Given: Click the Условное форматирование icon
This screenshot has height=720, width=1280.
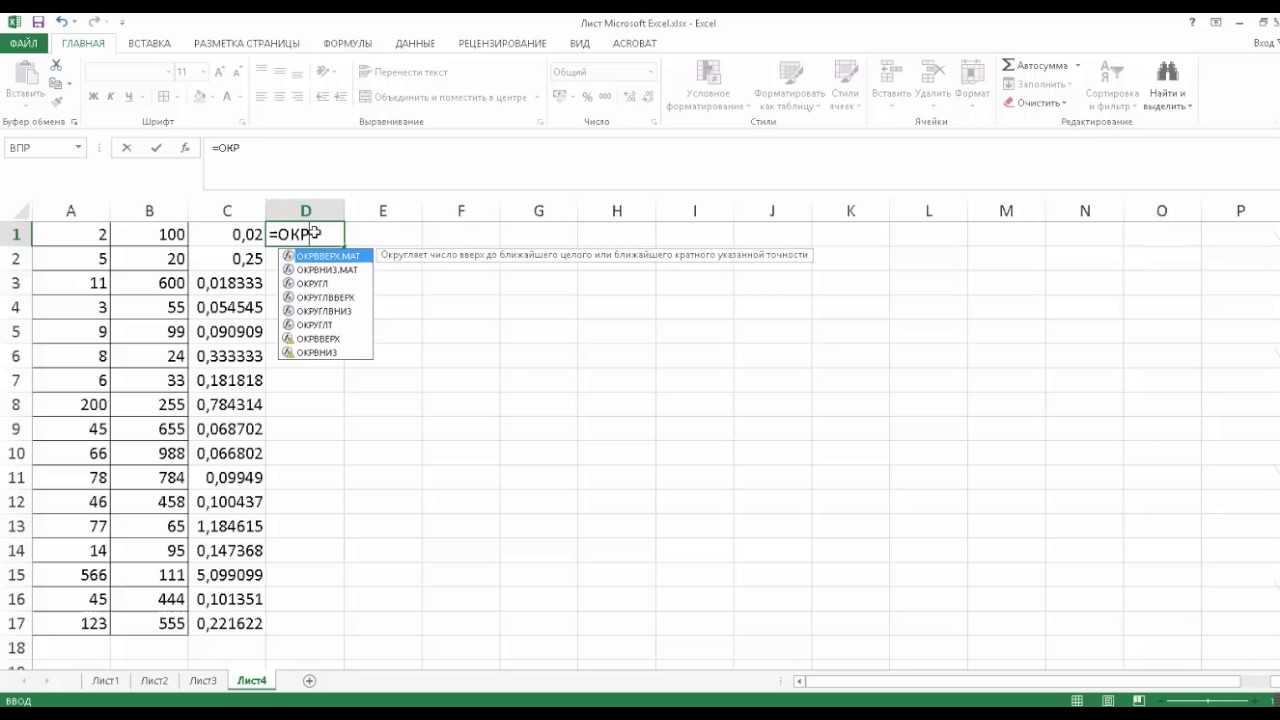Looking at the screenshot, I should coord(708,72).
